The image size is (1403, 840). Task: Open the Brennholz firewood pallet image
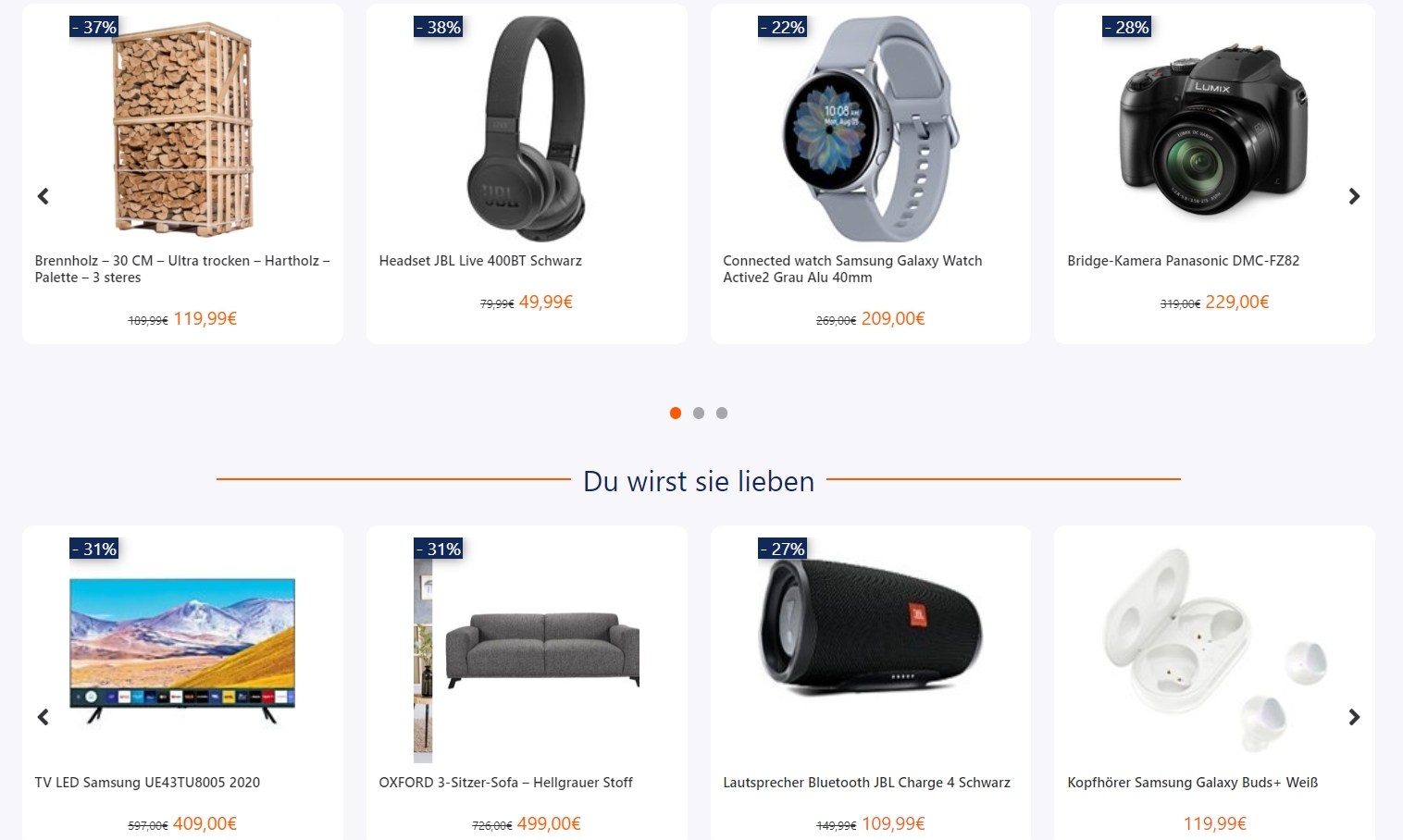tap(182, 128)
